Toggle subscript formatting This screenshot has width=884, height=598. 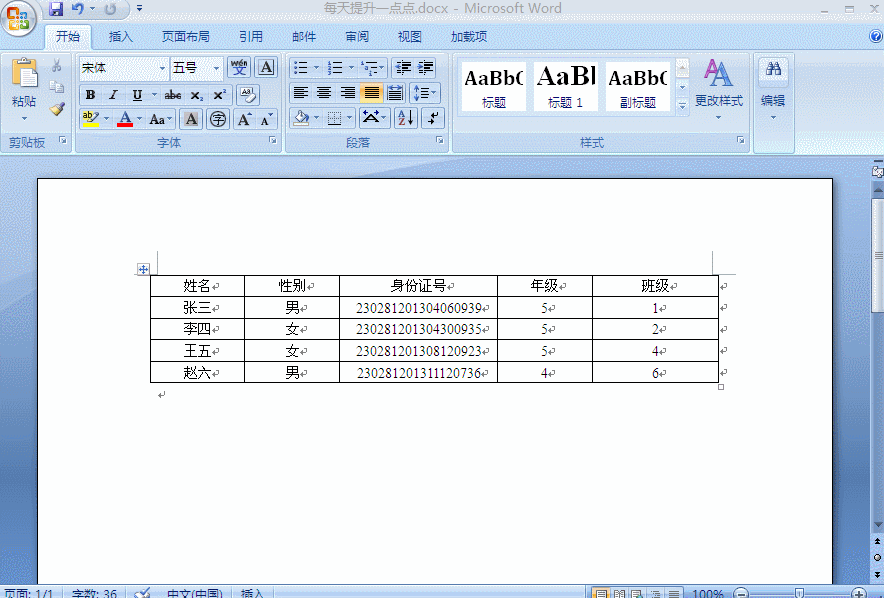point(196,95)
